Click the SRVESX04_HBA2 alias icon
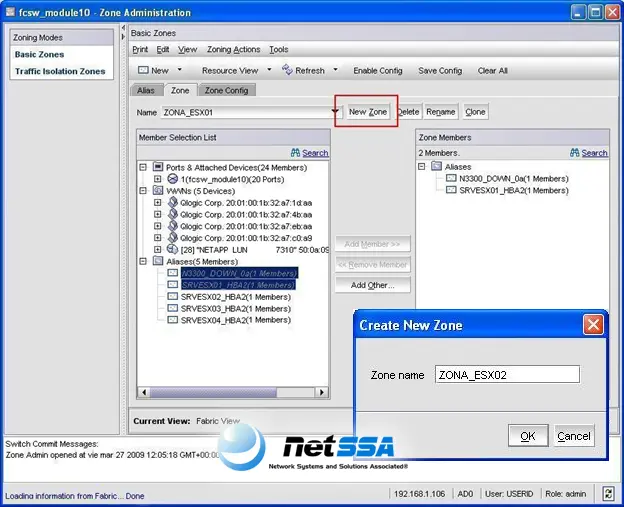The width and height of the screenshot is (624, 507). [172, 320]
